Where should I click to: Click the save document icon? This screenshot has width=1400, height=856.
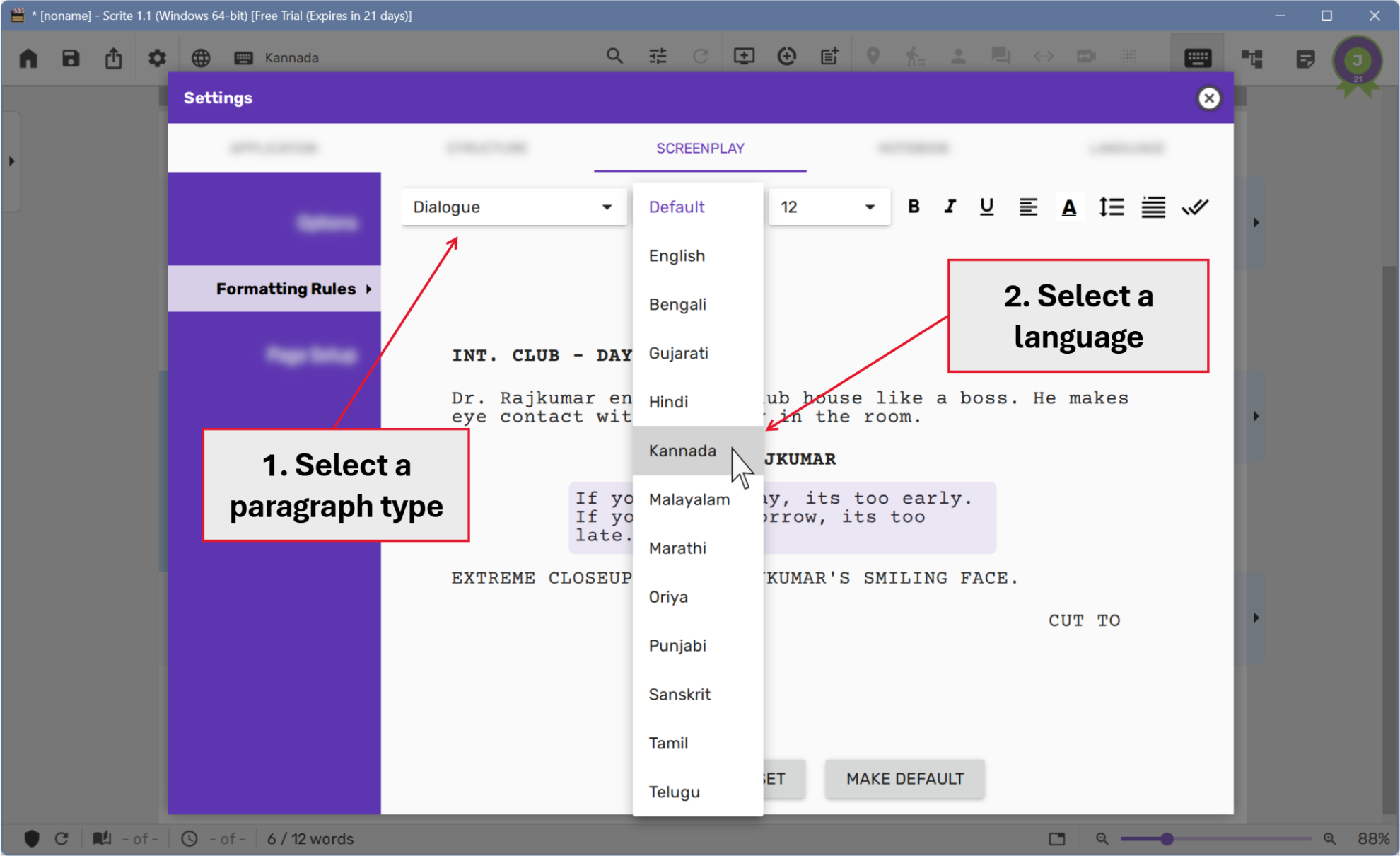tap(71, 58)
